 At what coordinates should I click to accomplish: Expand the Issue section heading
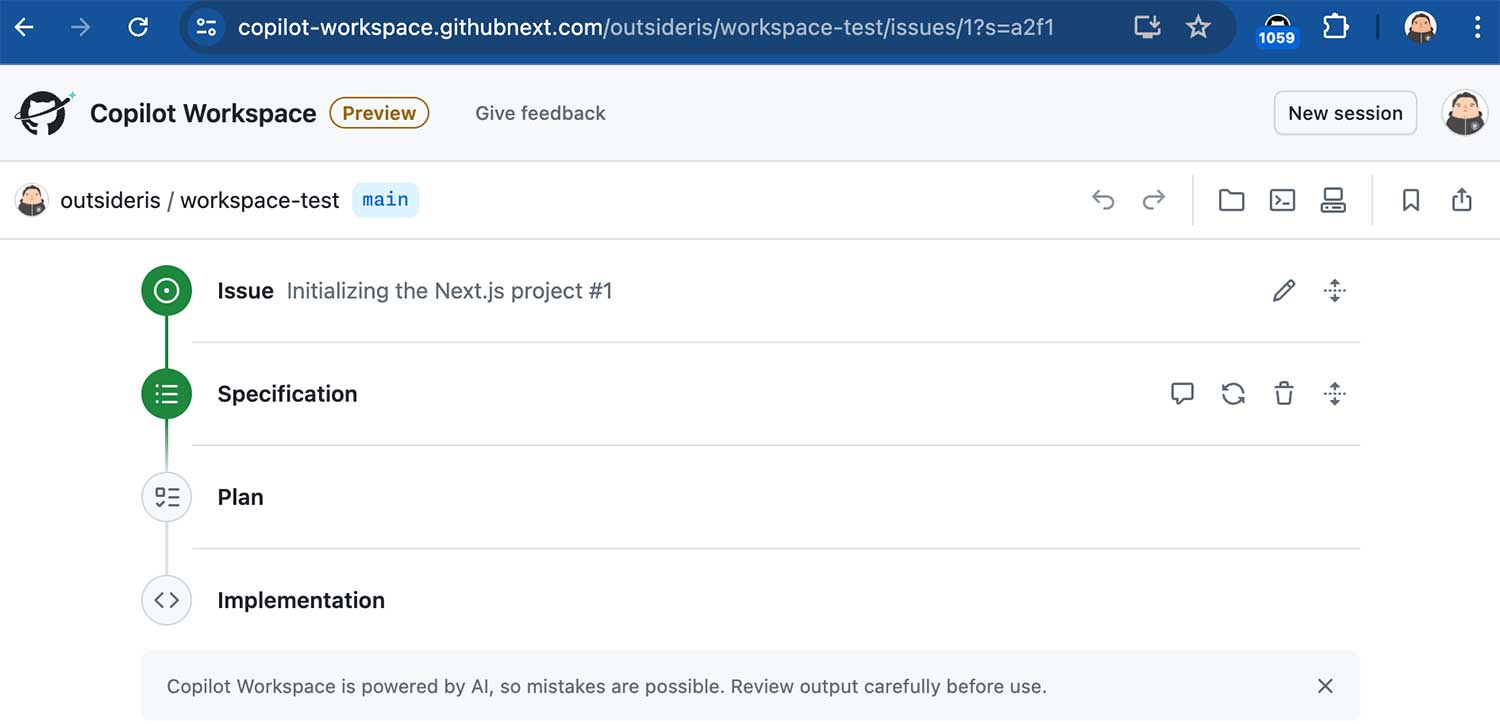tap(245, 291)
